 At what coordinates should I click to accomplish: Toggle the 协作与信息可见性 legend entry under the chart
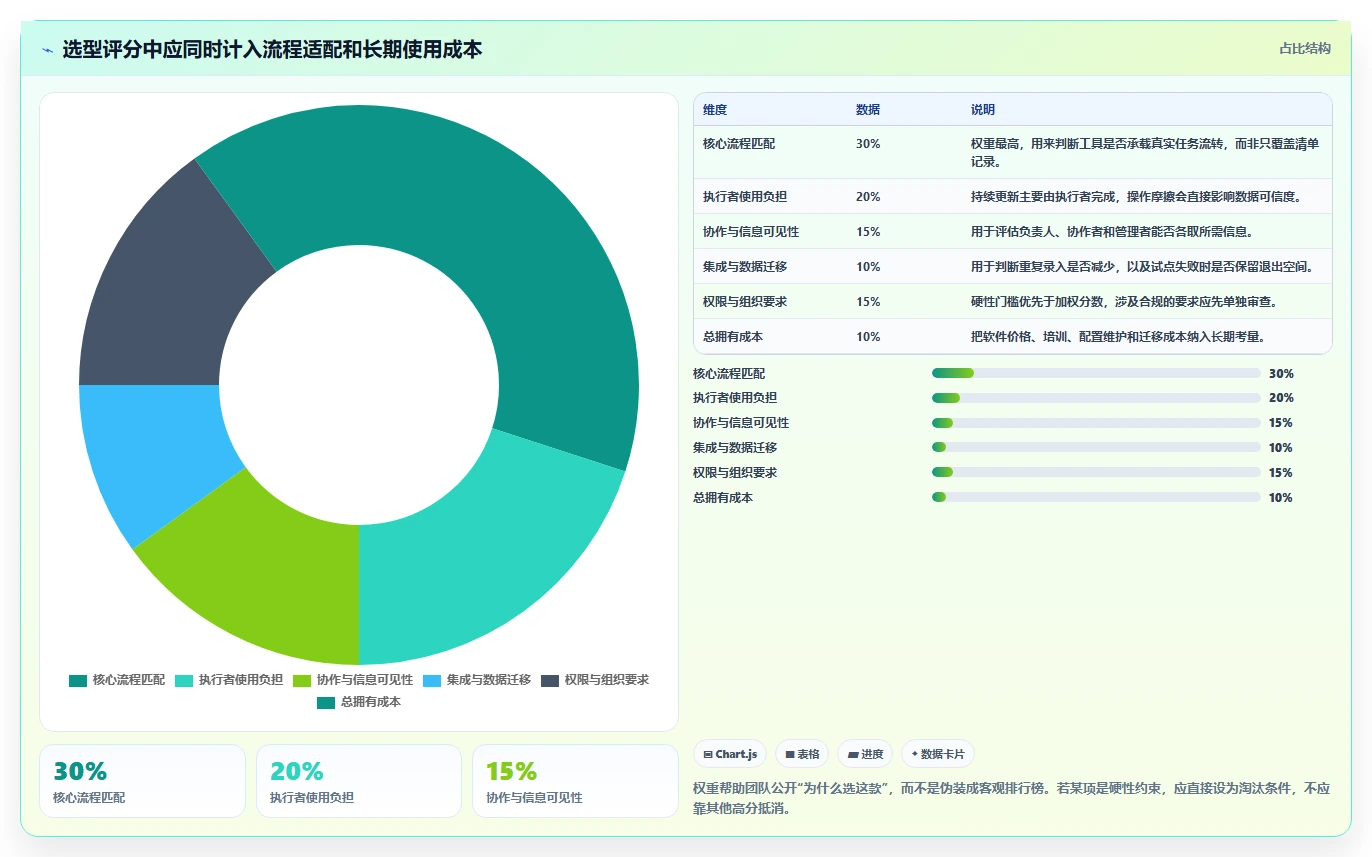coord(353,680)
